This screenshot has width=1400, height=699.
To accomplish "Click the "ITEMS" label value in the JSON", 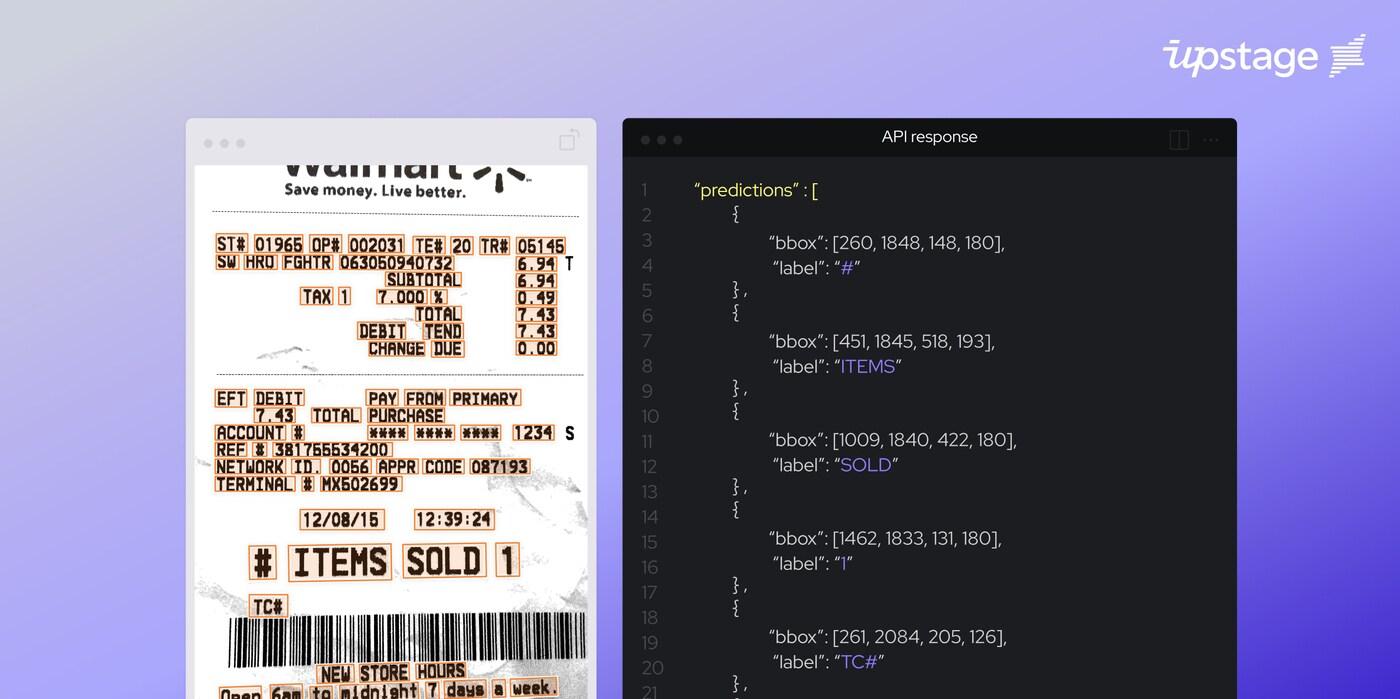I will [867, 366].
